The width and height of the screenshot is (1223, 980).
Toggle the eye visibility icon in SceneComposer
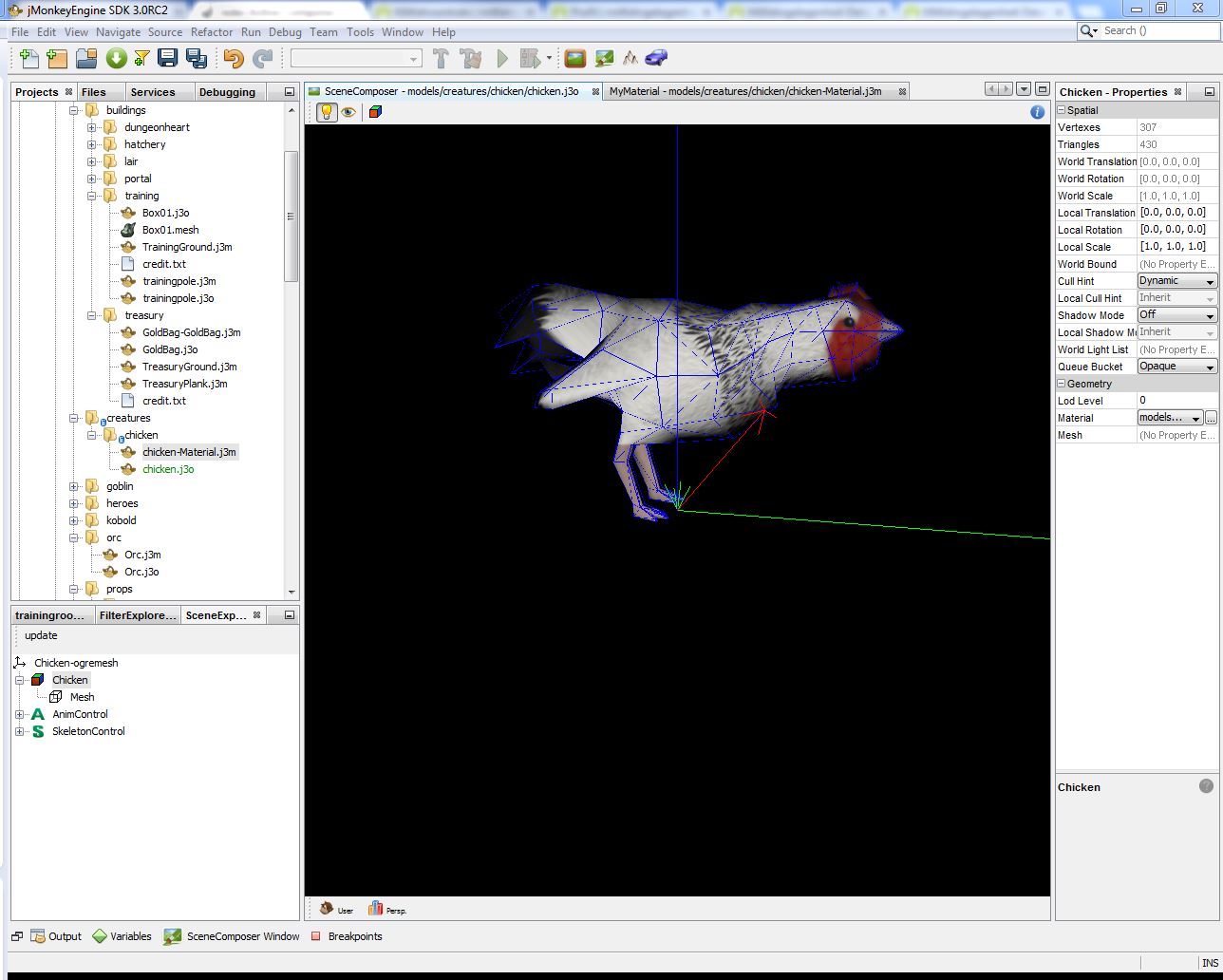[348, 112]
